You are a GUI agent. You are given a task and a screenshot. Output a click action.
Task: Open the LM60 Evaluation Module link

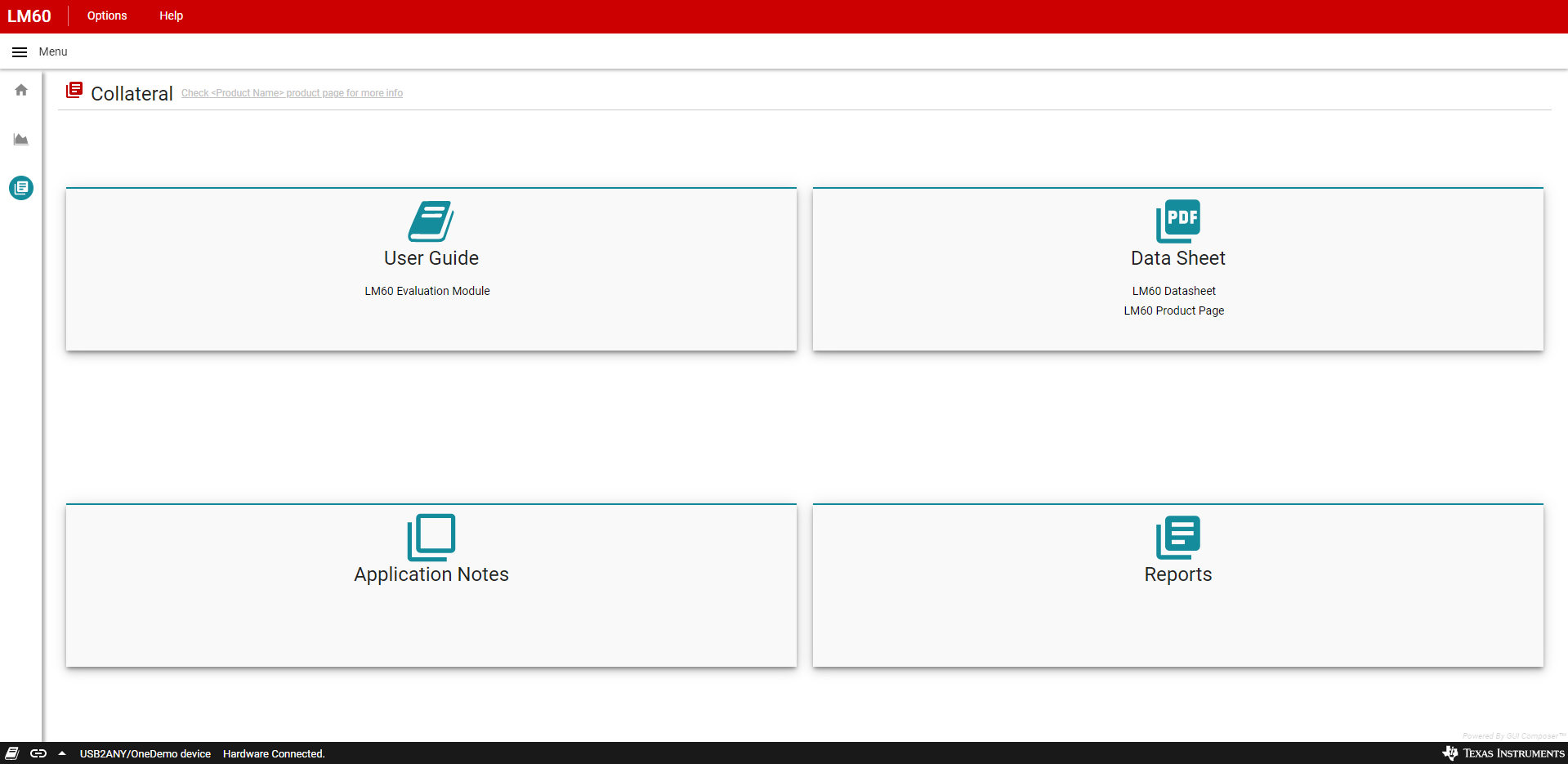click(427, 291)
